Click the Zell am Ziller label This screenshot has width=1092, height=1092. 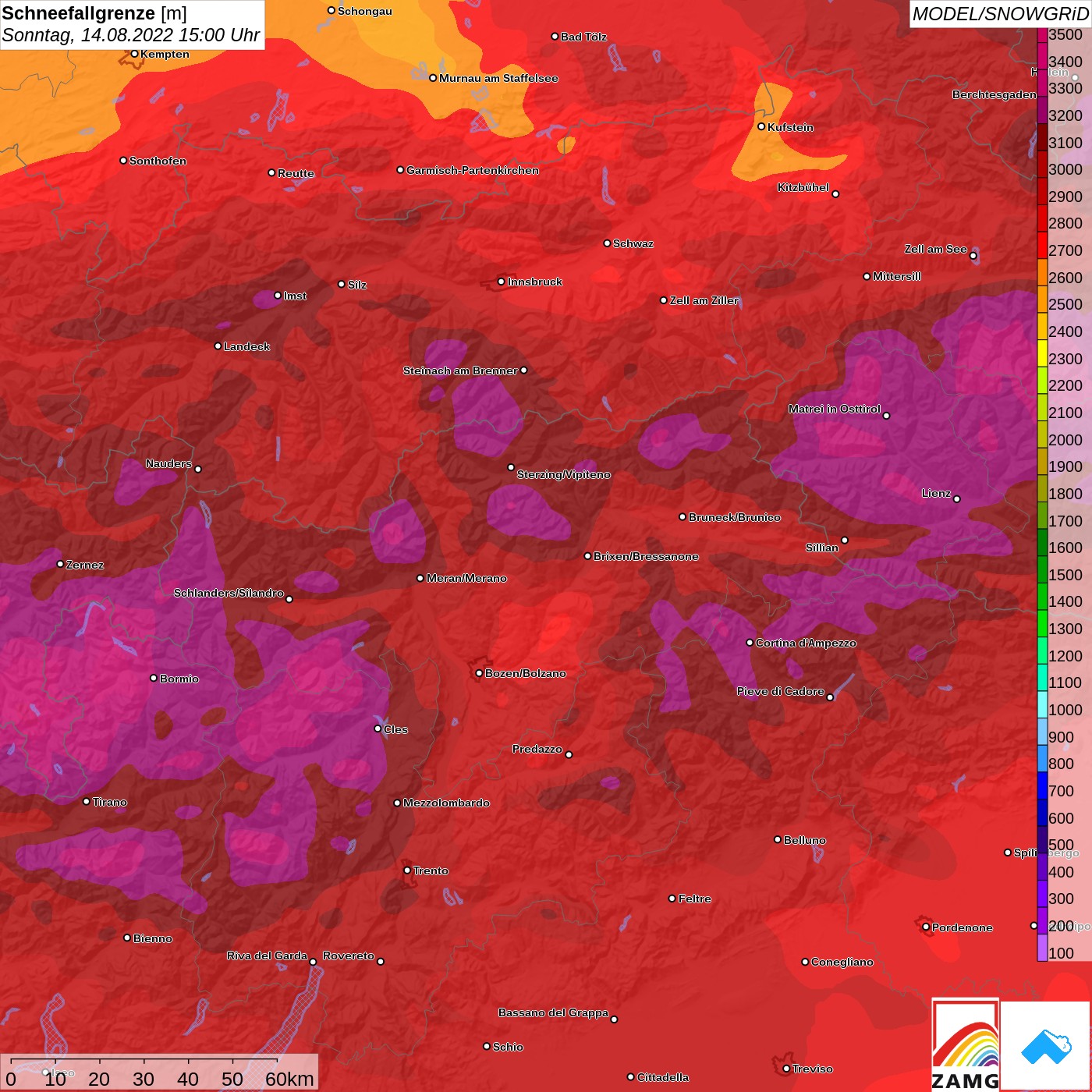[704, 300]
